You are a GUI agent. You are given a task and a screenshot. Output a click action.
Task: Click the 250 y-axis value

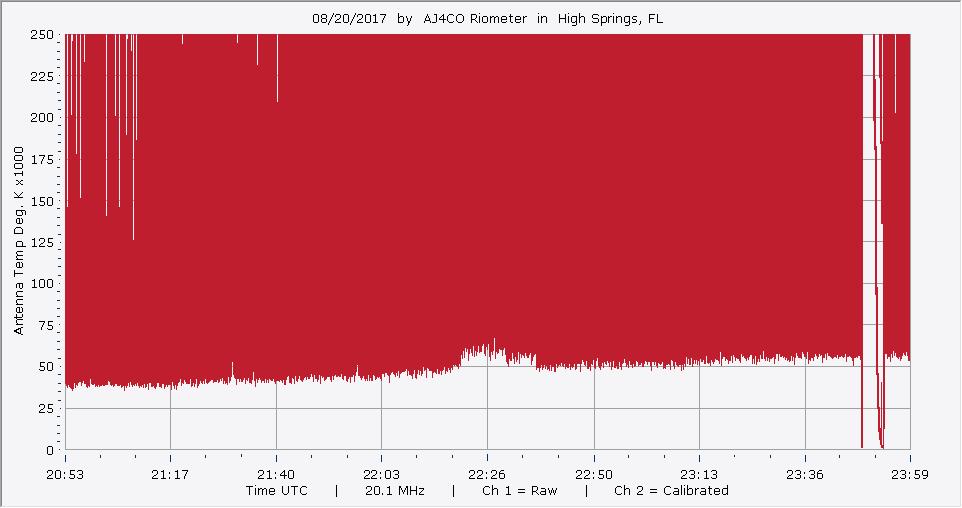42,35
